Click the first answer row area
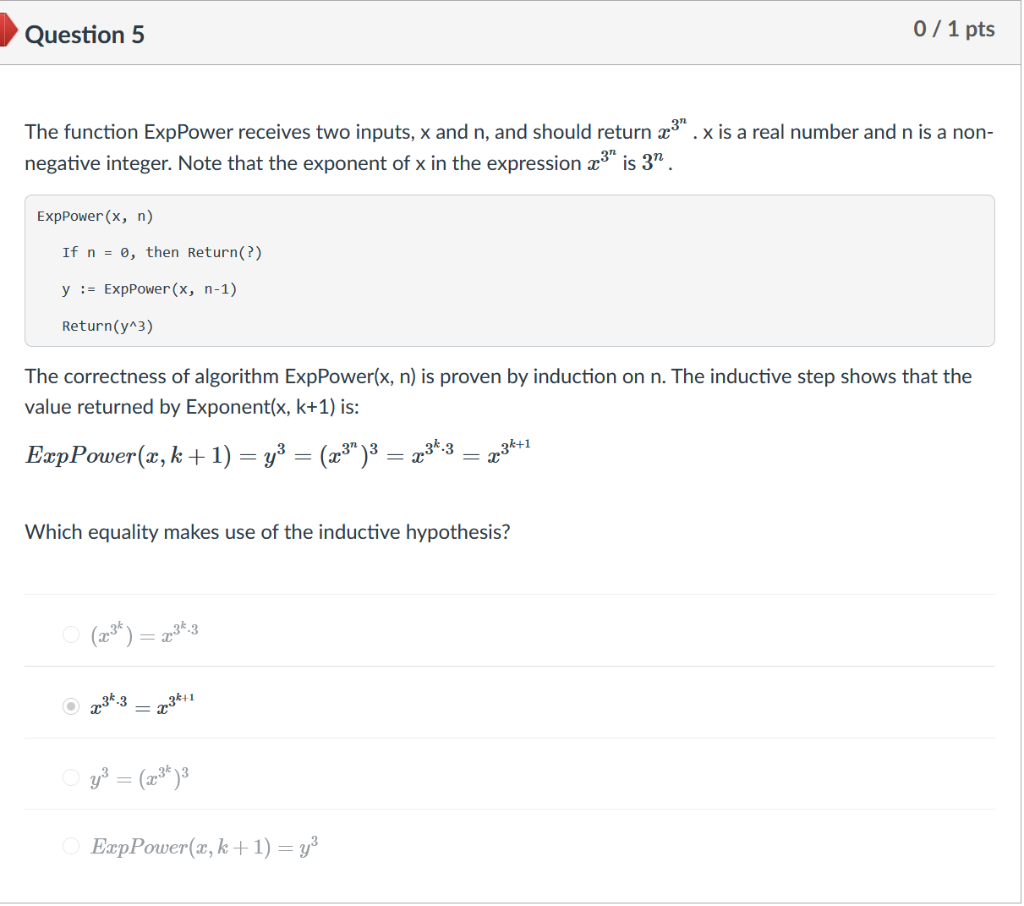Image resolution: width=1024 pixels, height=906 pixels. [x=500, y=632]
